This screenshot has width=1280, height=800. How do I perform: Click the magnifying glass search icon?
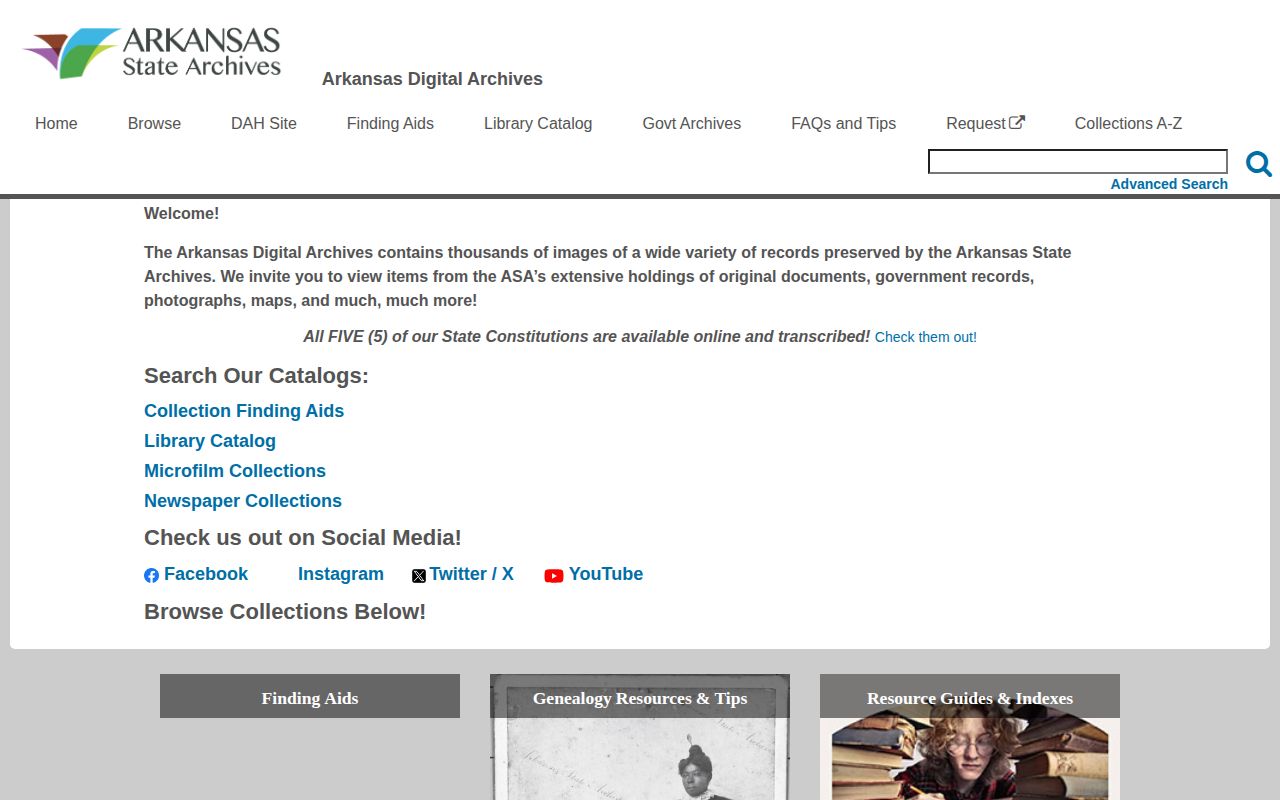(1258, 164)
